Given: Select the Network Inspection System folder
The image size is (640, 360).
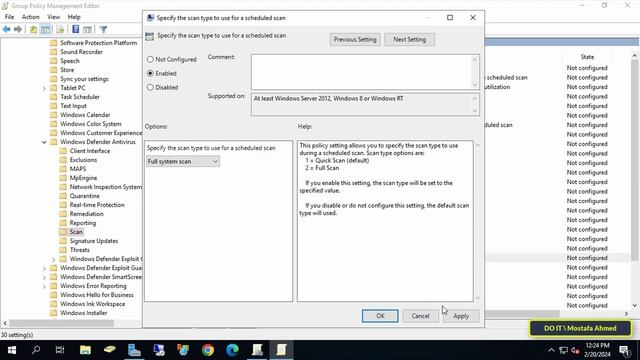Looking at the screenshot, I should [105, 187].
